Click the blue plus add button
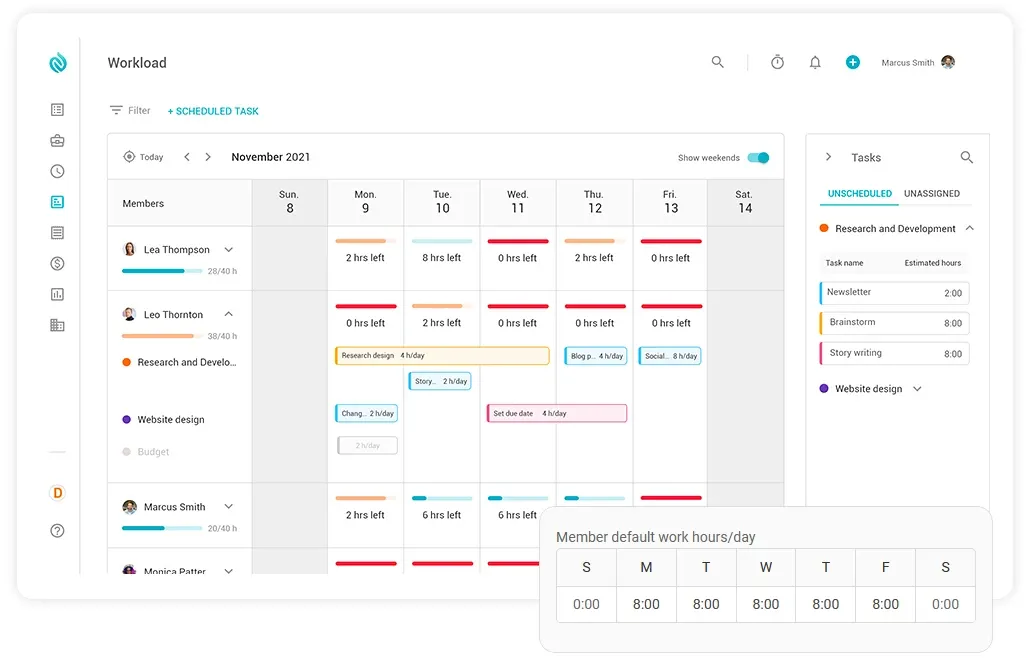1029x669 pixels. tap(852, 62)
